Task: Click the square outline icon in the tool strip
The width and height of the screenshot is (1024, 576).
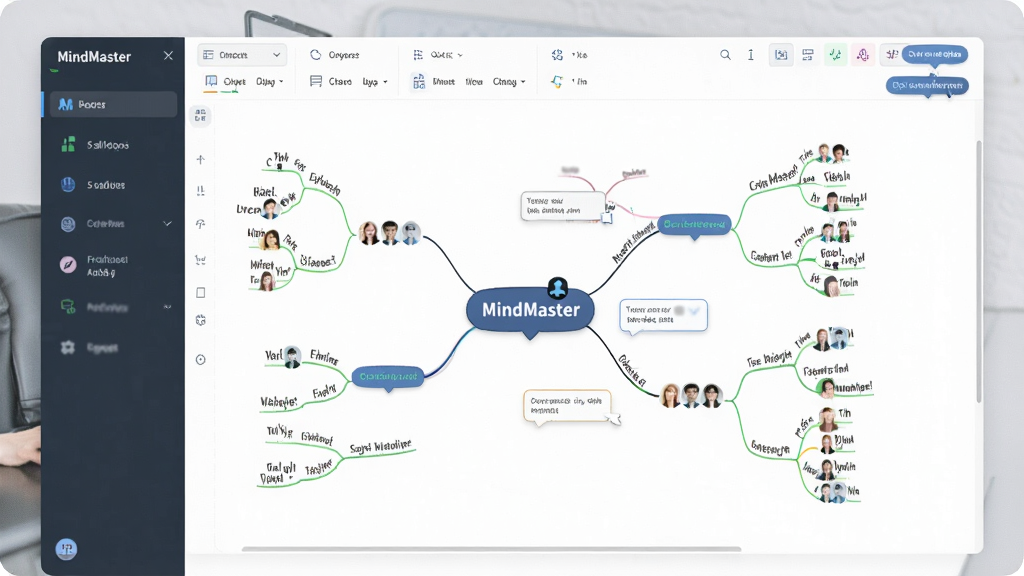Action: pos(200,293)
